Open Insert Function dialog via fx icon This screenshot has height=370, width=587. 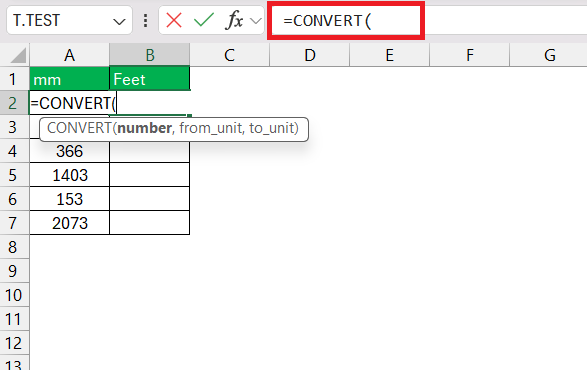point(235,20)
